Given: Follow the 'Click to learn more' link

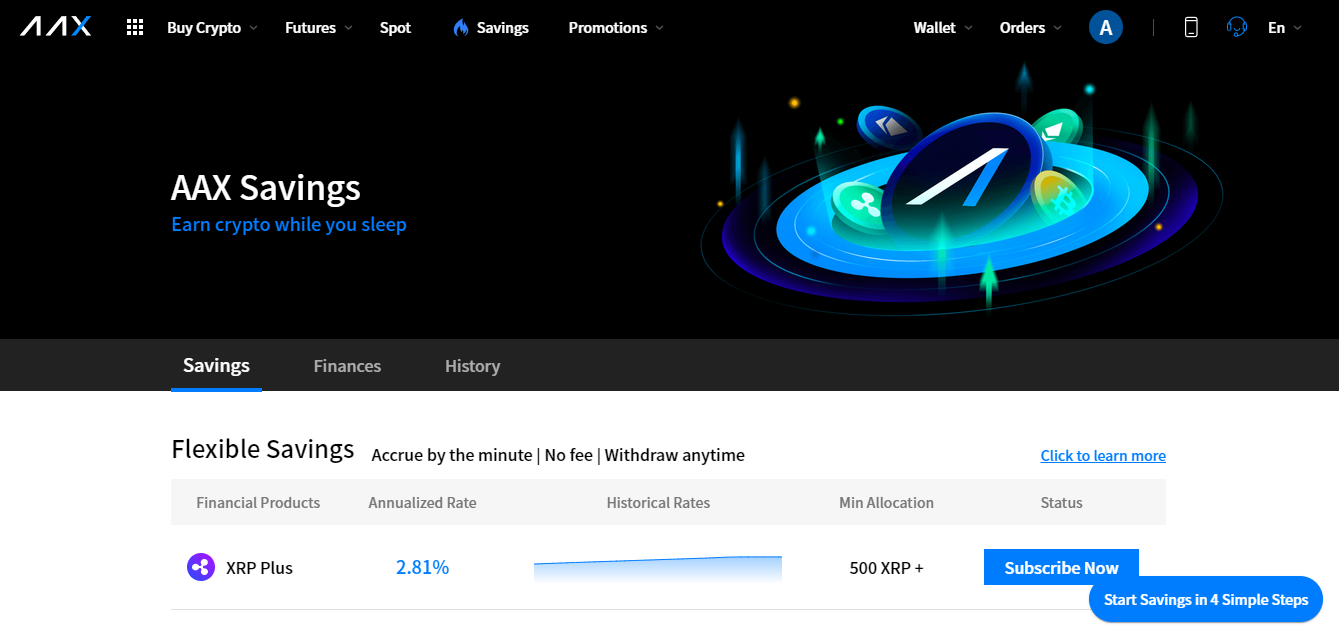Looking at the screenshot, I should pyautogui.click(x=1102, y=456).
